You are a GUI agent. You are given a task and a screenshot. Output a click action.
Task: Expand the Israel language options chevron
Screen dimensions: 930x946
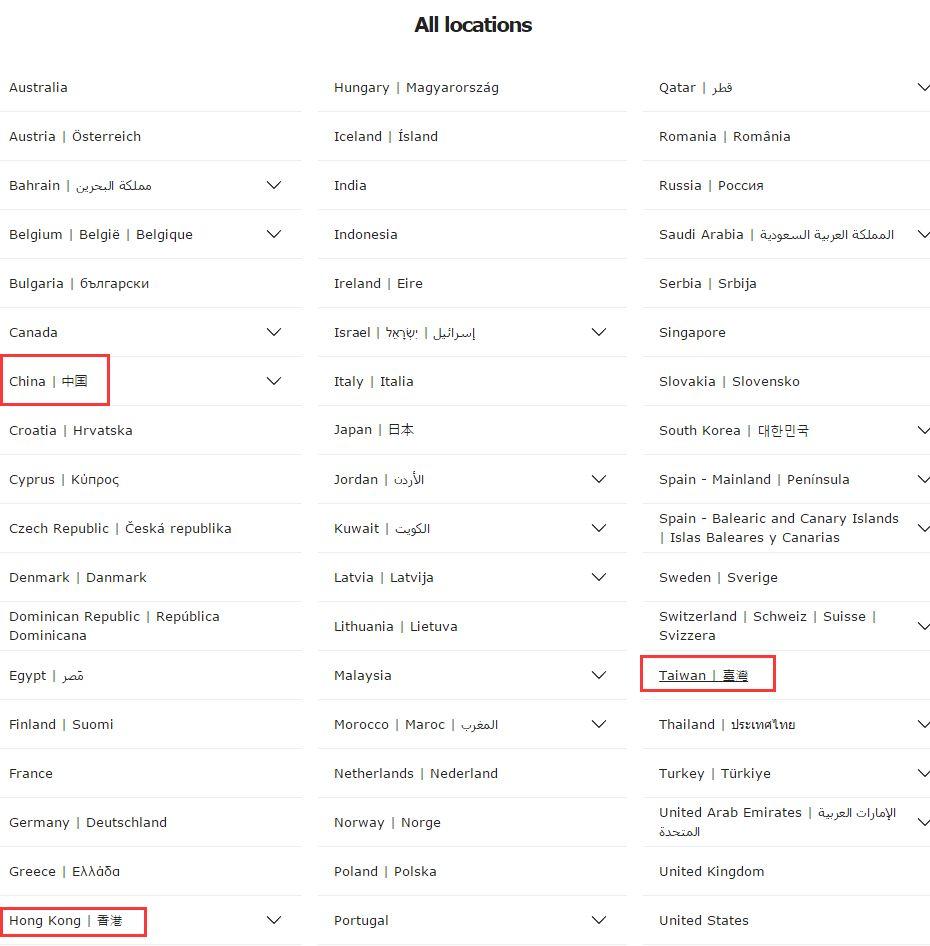pyautogui.click(x=598, y=332)
